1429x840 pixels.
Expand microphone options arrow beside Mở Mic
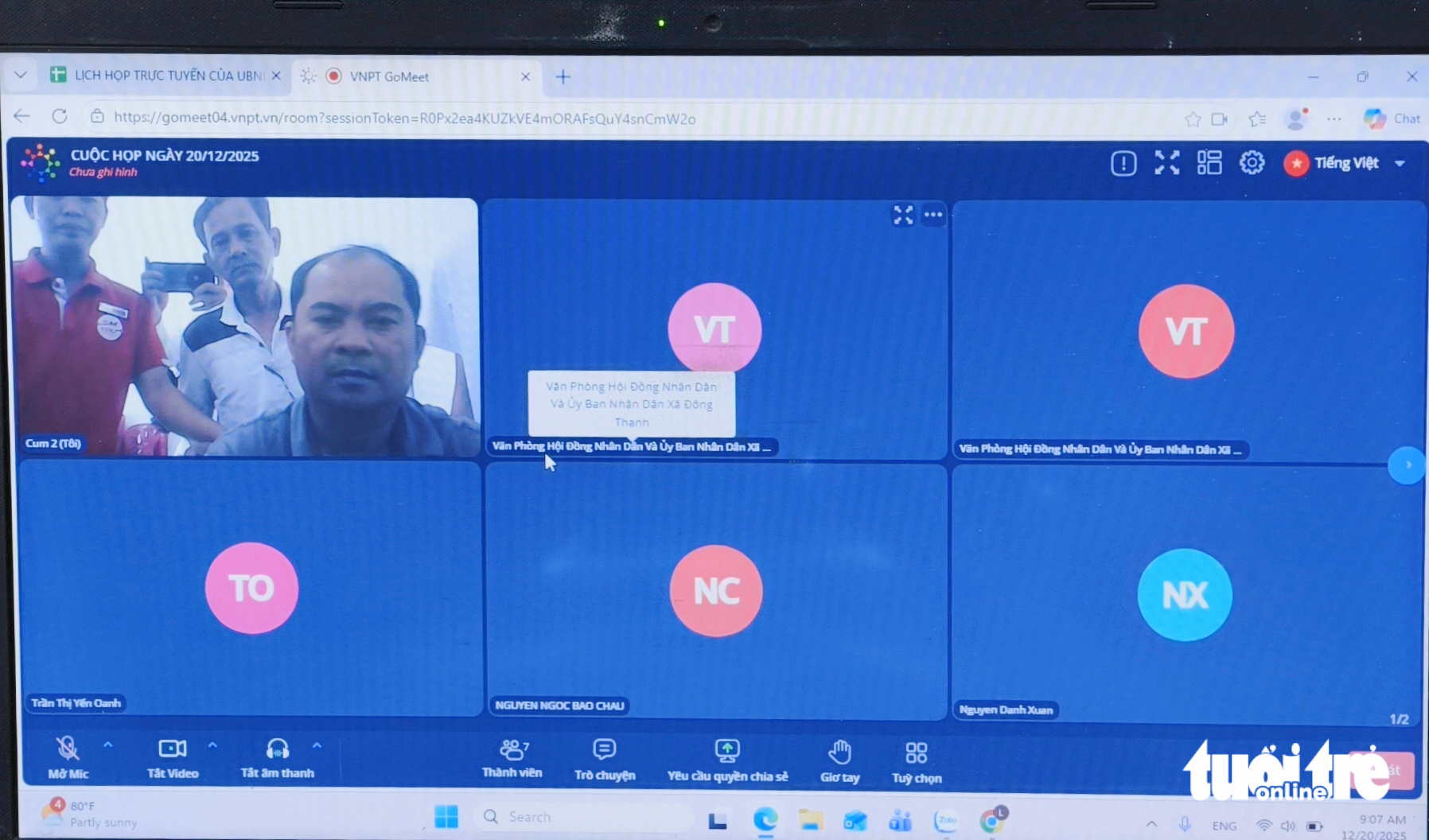point(108,745)
